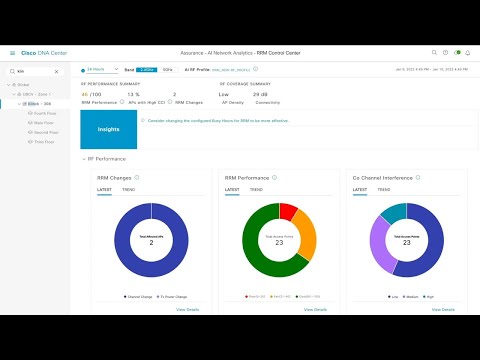This screenshot has width=480, height=360.
Task: Select UBCV - Zone 1 site
Action: tap(37, 94)
